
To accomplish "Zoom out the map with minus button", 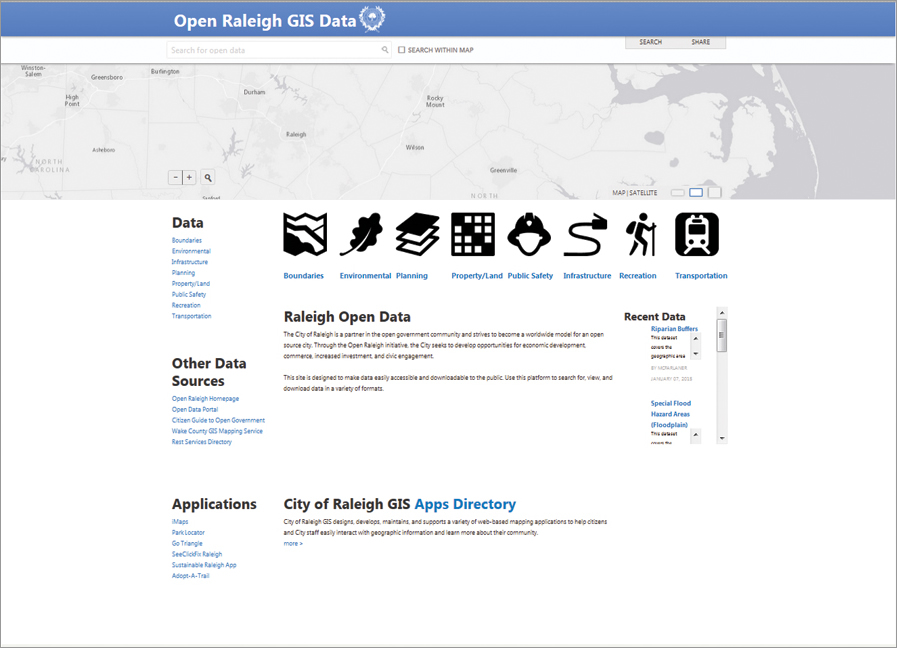I will pos(175,177).
